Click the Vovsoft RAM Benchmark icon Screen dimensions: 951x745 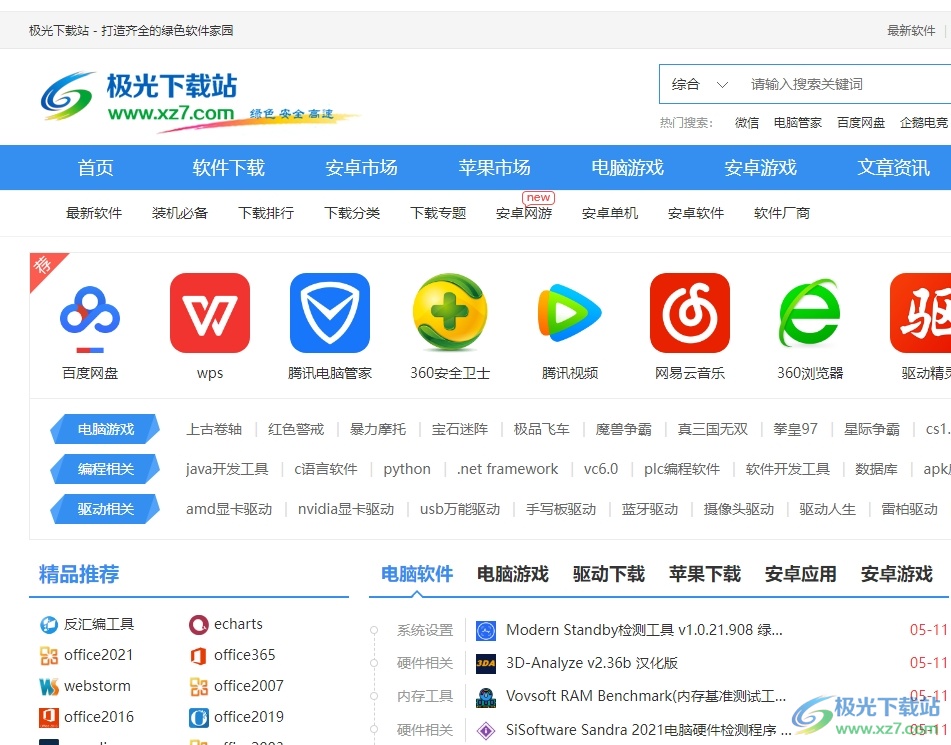tap(486, 697)
